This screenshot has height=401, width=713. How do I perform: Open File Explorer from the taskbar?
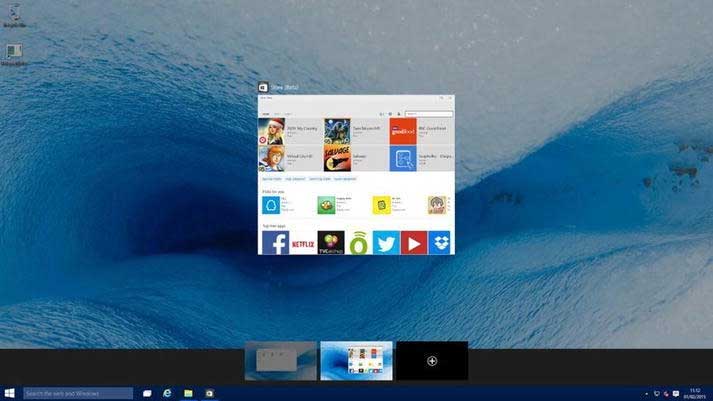tap(188, 393)
